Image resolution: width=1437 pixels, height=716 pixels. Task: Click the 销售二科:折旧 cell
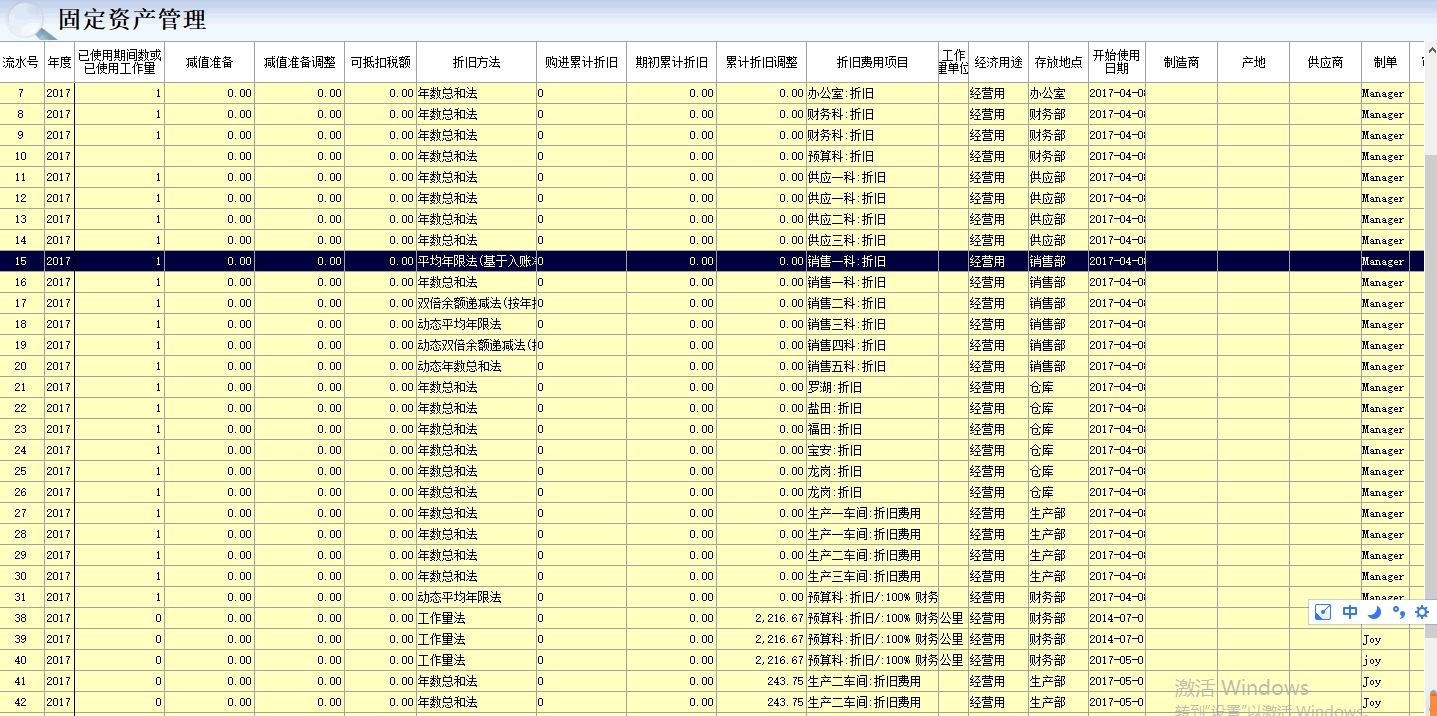(872, 303)
